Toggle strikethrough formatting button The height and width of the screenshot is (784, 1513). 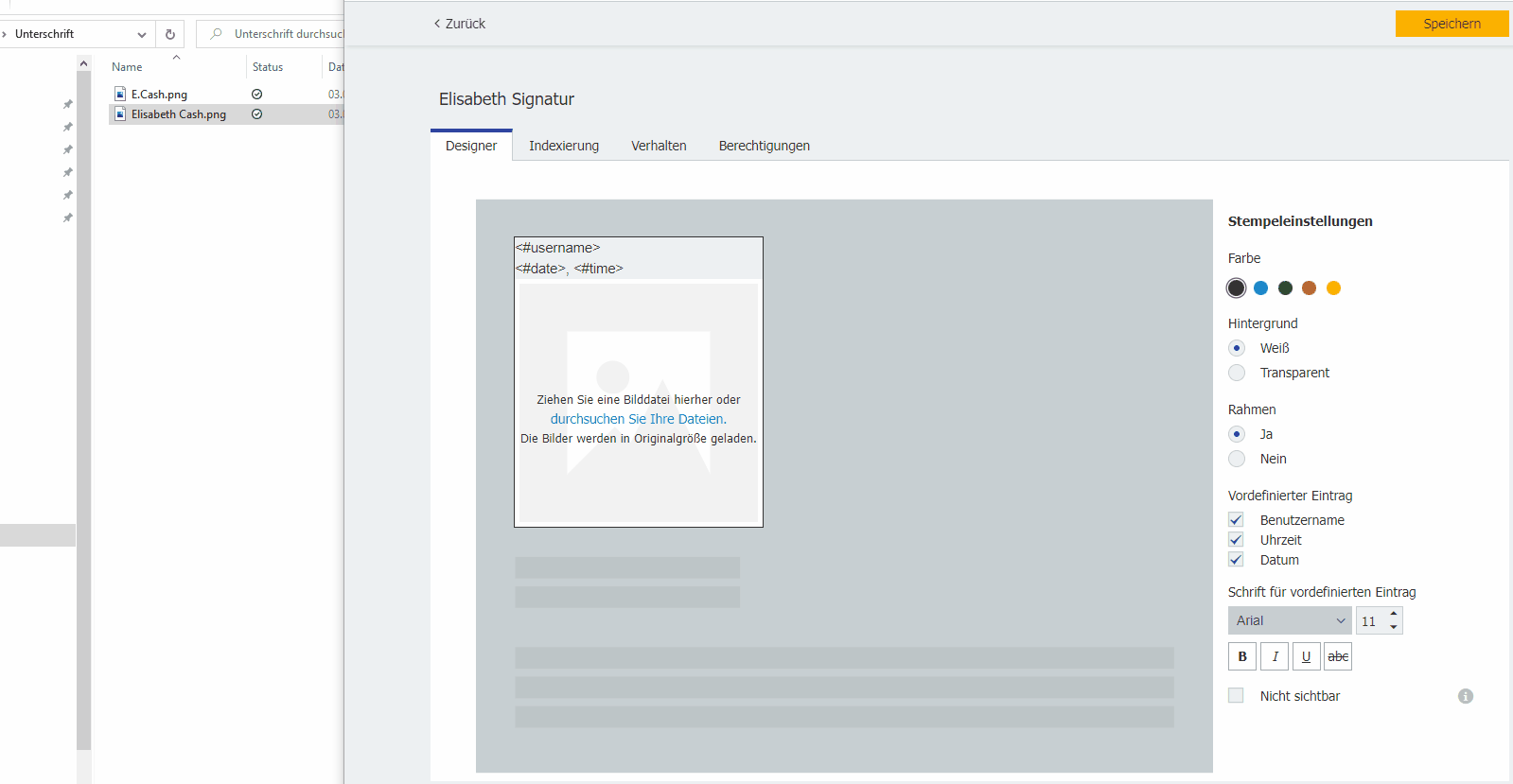tap(1338, 656)
